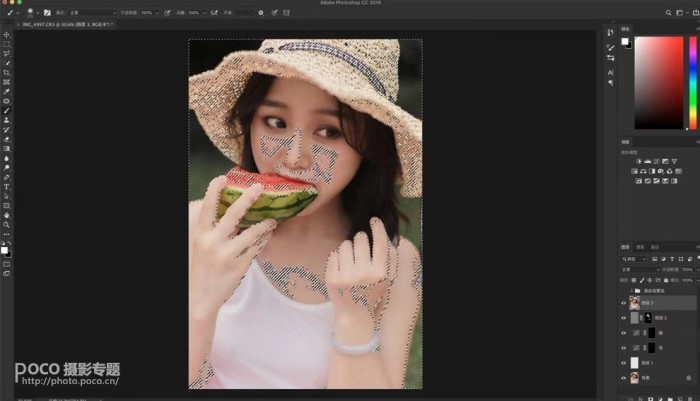Screen dimensions: 700x401
Task: Select the Color panel tab
Action: (x=625, y=29)
